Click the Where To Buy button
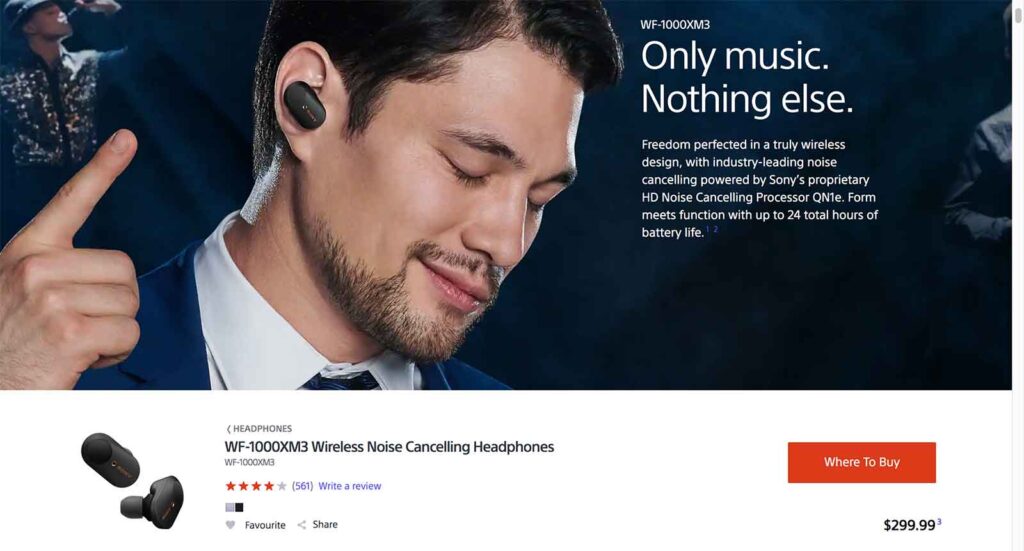 point(861,462)
